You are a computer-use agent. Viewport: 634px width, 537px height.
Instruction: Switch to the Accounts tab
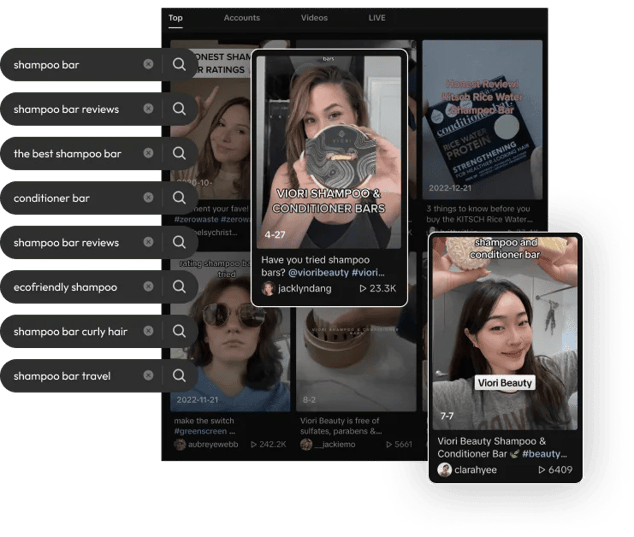tap(242, 18)
